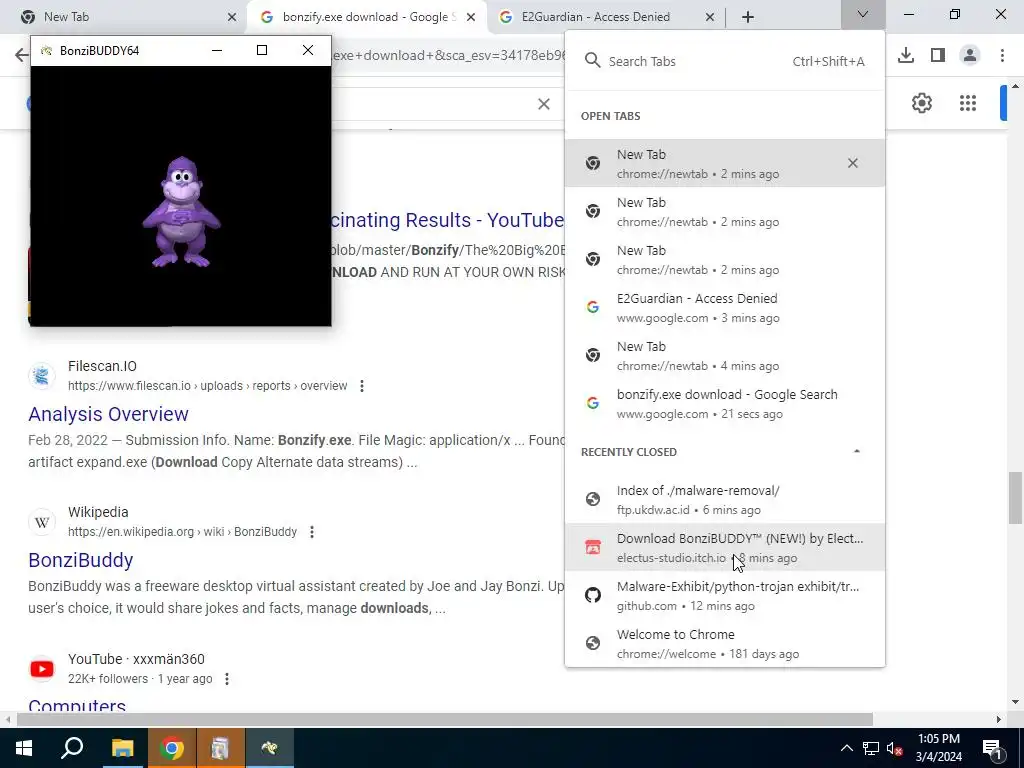Screen dimensions: 1024x768
Task: Click the Bonzi gorilla in BonziBUDDY64 window
Action: coord(182,212)
